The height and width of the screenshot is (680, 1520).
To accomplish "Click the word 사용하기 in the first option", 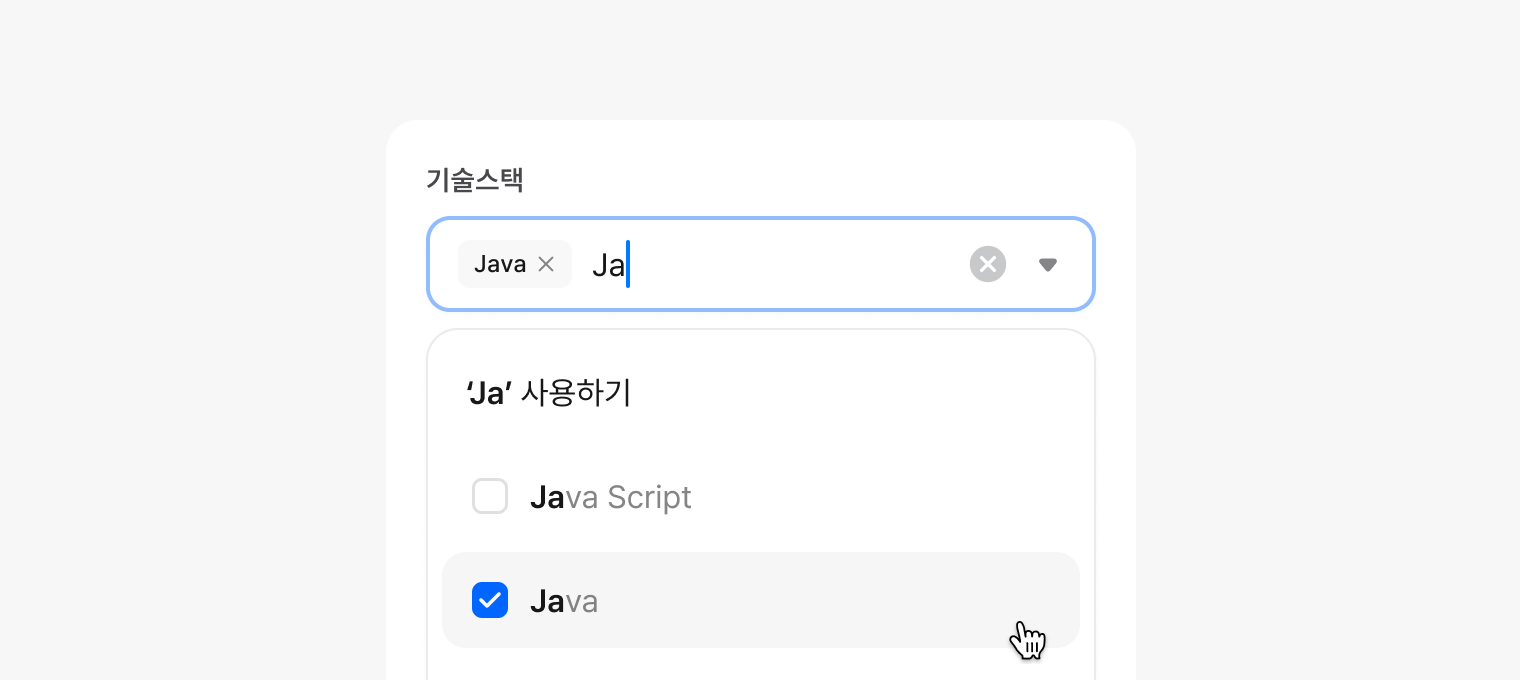I will point(576,394).
